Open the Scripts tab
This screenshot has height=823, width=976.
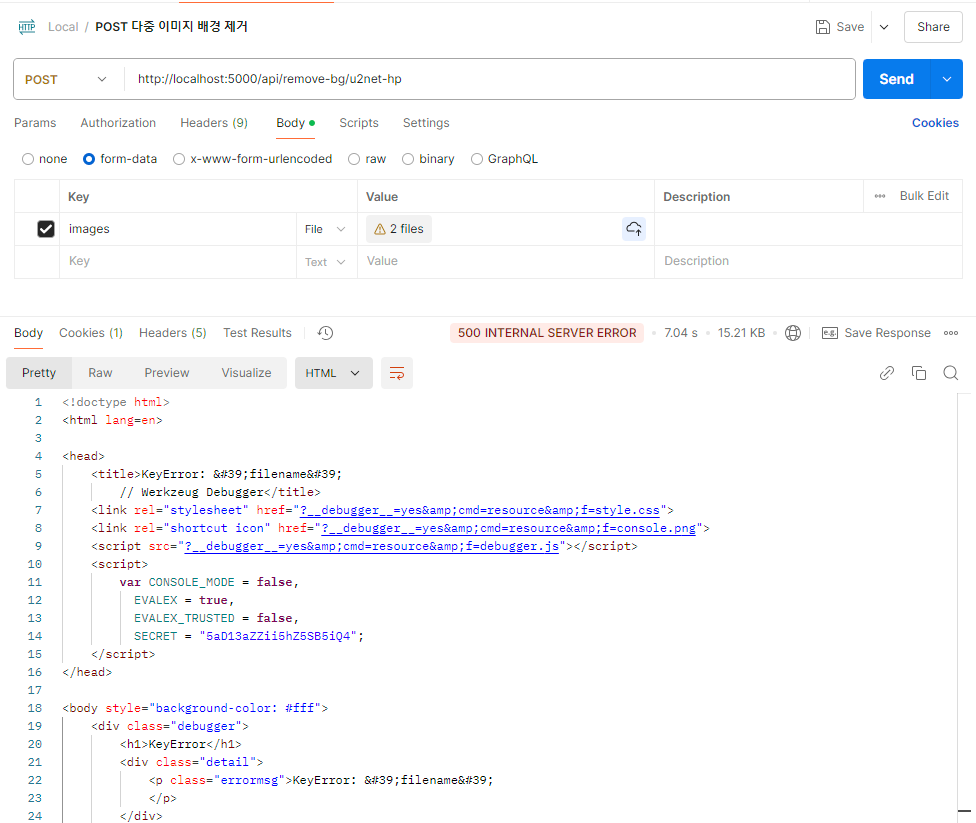(x=359, y=123)
